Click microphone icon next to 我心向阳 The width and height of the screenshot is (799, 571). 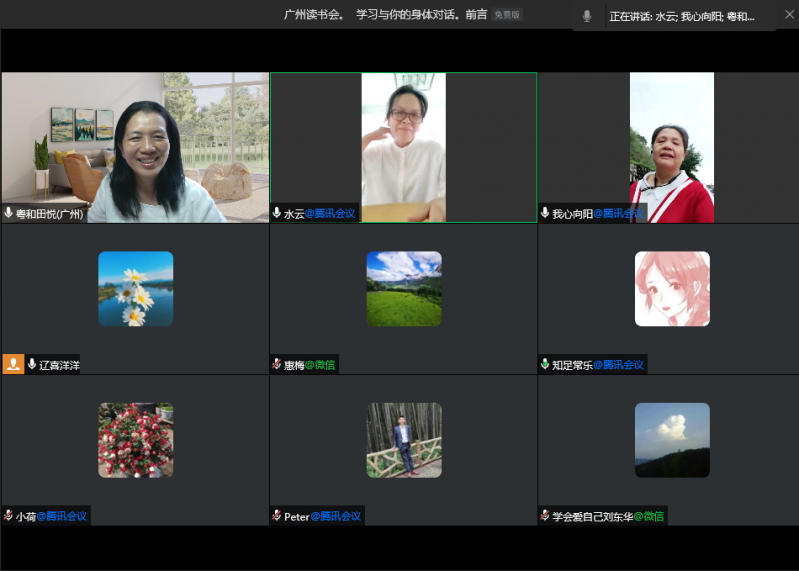coord(545,213)
